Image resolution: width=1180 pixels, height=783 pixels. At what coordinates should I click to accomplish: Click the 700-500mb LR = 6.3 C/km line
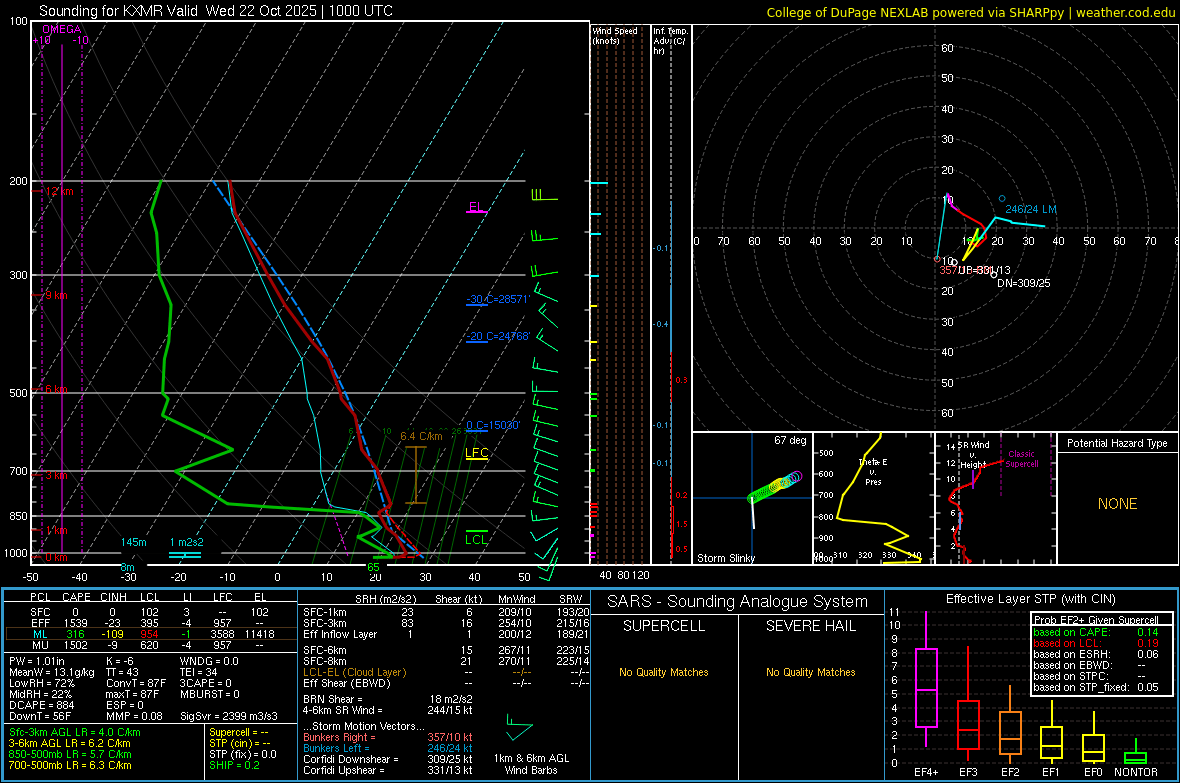70,765
